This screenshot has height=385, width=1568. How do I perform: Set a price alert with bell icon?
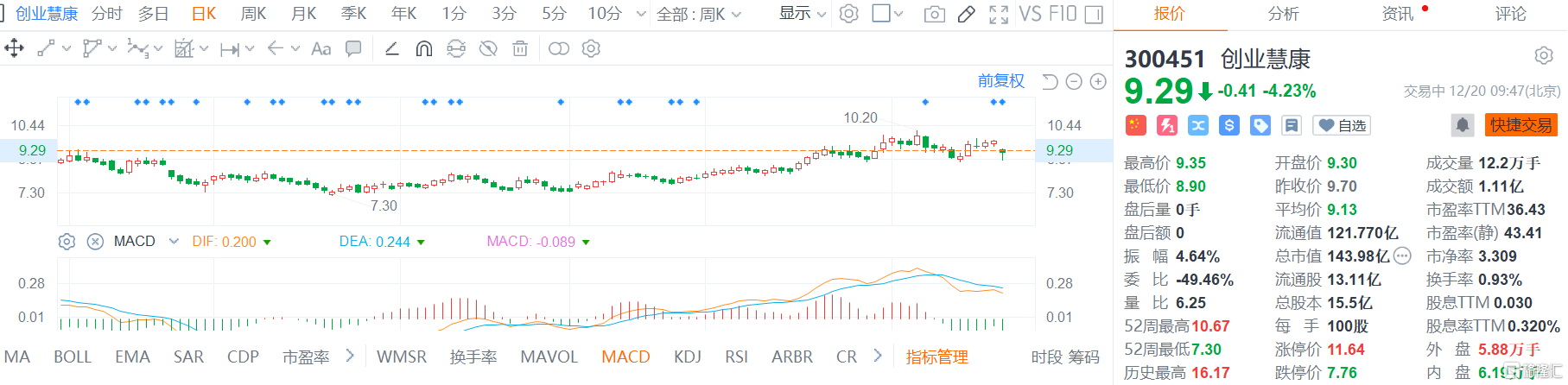click(x=1463, y=125)
